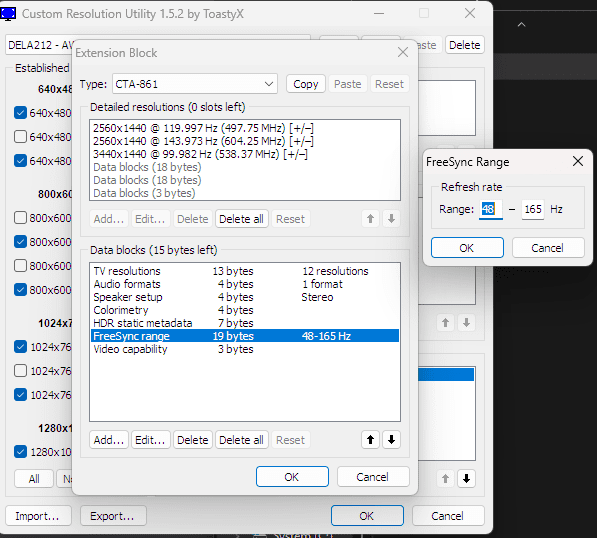Click the disabled move-down arrow under Detailed resolutions
Viewport: 597px width, 538px height.
click(x=391, y=219)
